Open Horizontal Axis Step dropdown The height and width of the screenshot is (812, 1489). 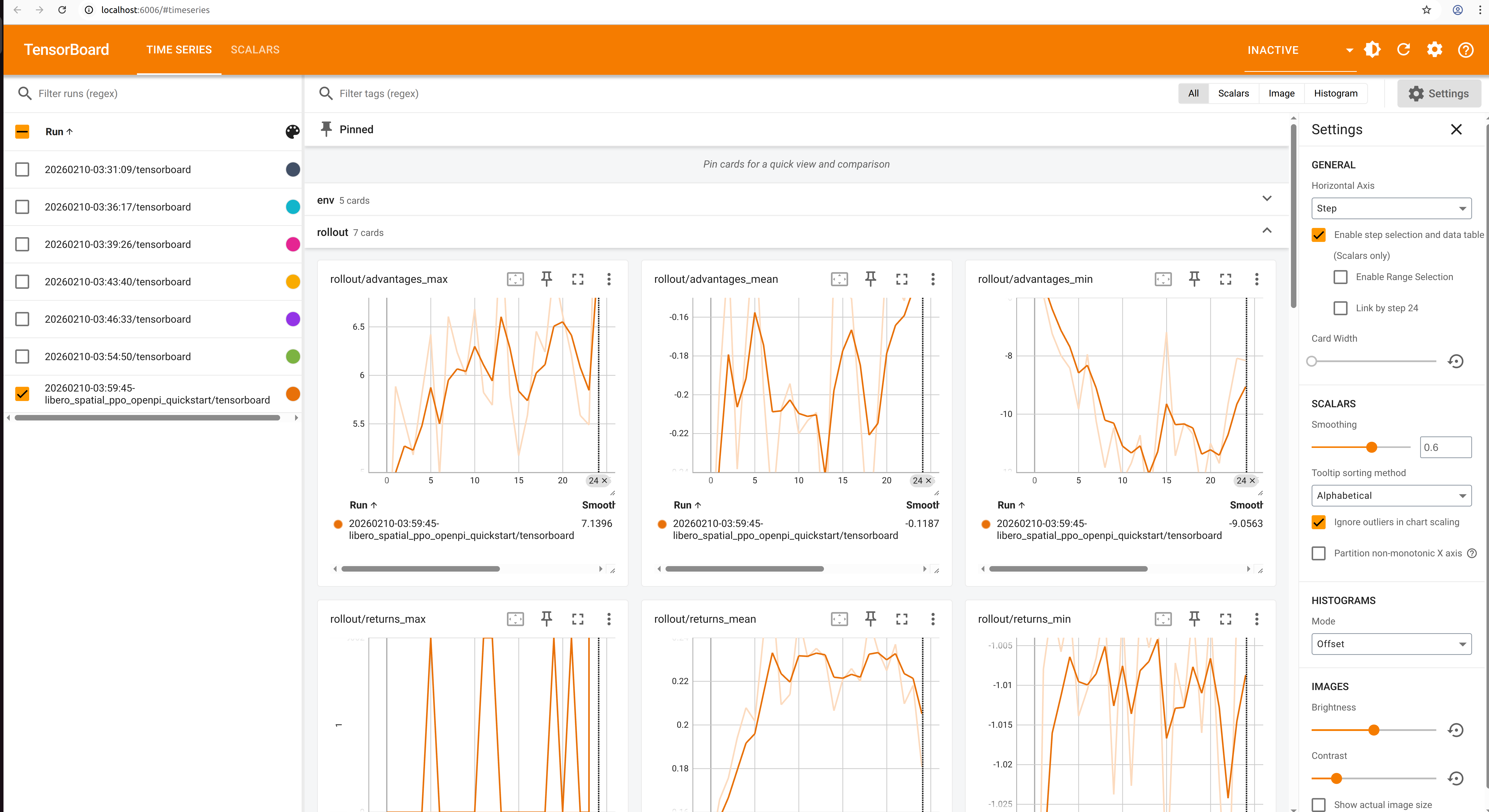pyautogui.click(x=1391, y=208)
